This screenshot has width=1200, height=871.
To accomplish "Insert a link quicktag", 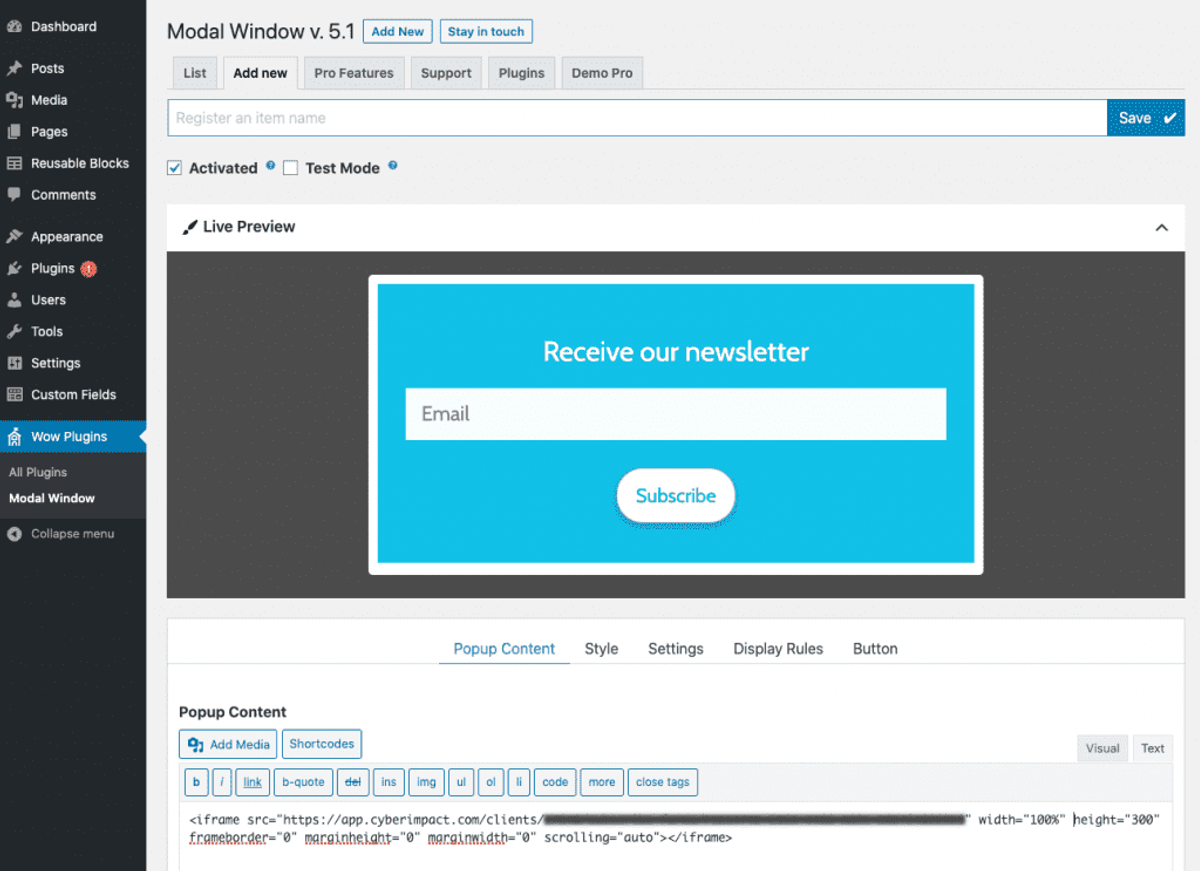I will [x=253, y=782].
